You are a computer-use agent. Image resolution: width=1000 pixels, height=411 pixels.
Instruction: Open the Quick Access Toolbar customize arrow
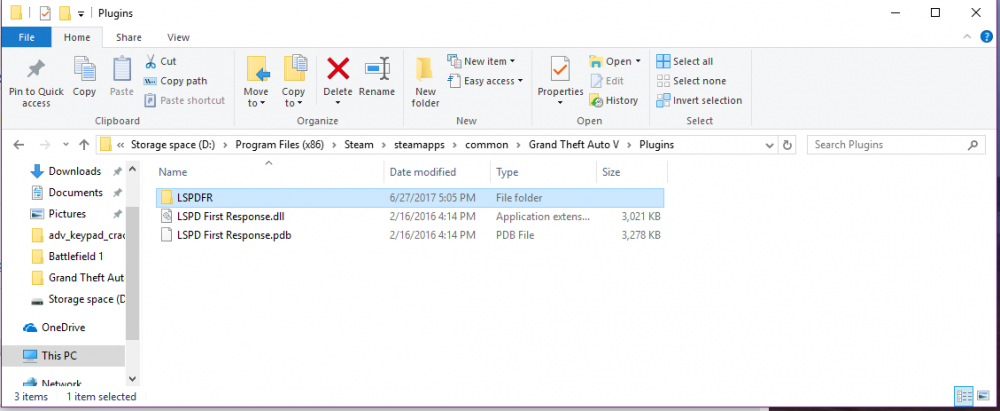[x=81, y=13]
